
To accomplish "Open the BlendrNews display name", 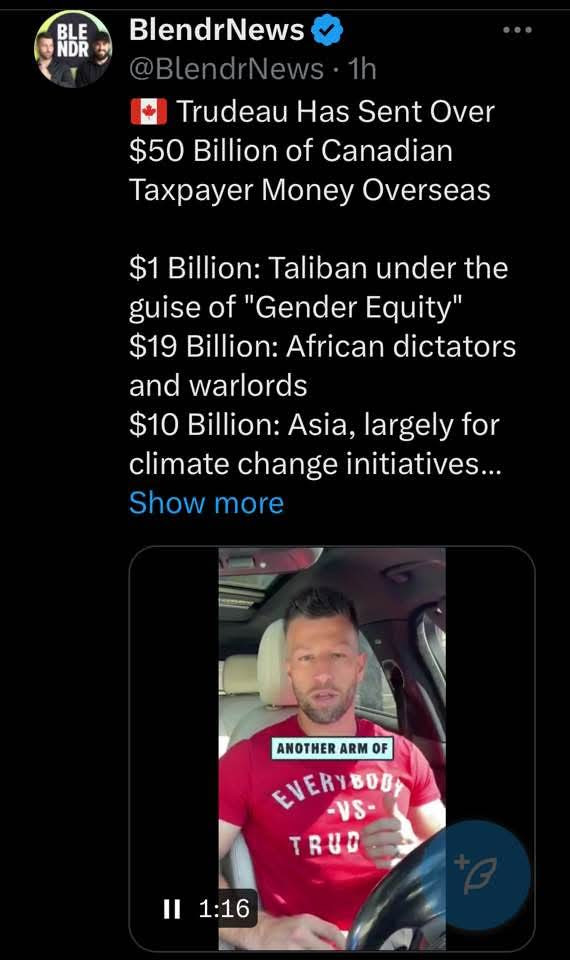I will pos(217,30).
